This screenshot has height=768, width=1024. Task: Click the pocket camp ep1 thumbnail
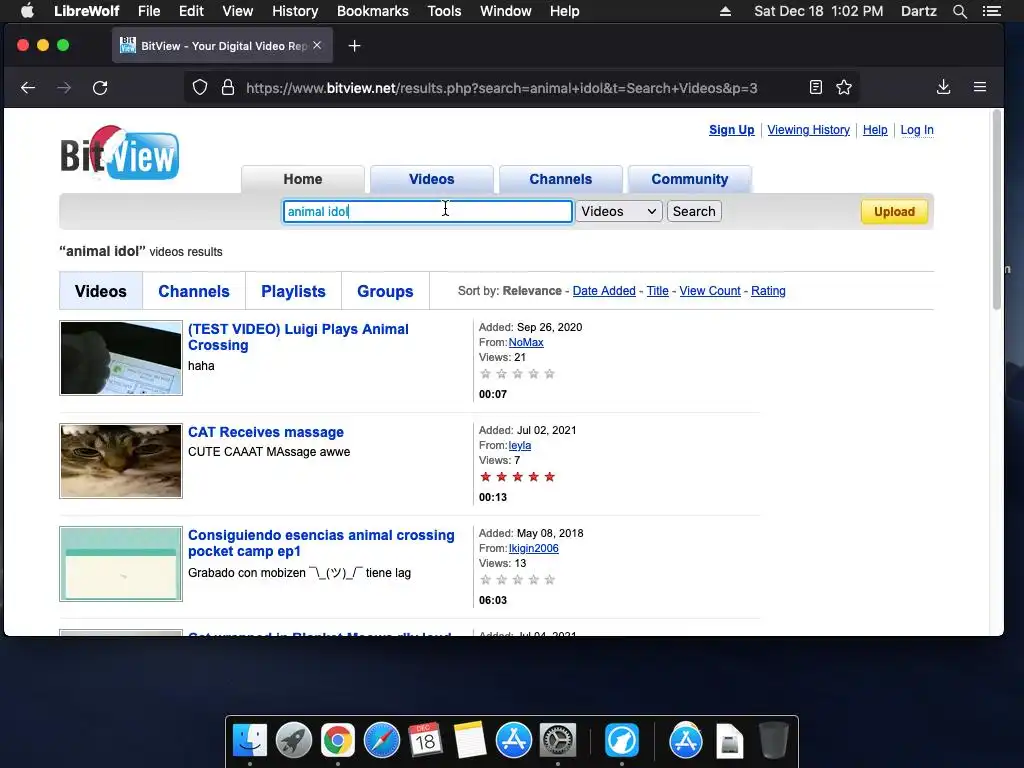pos(121,564)
